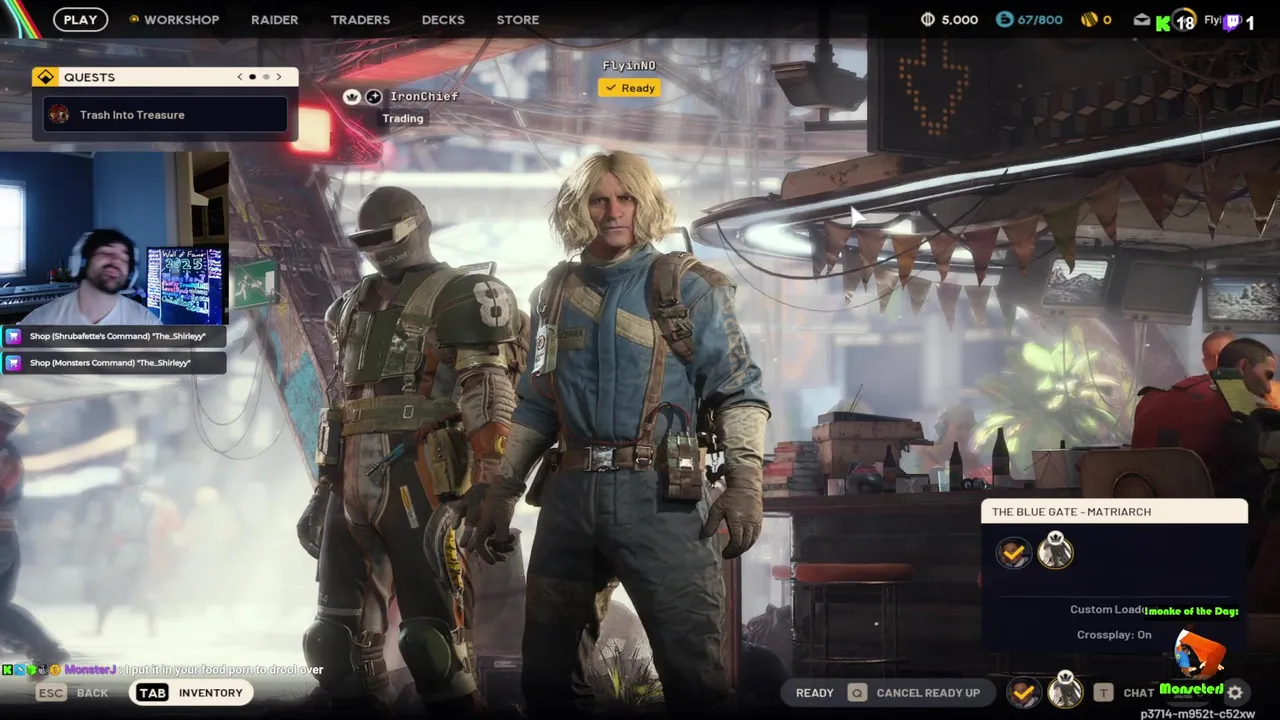This screenshot has height=720, width=1280.
Task: Go to next quest page arrow
Action: pyautogui.click(x=279, y=77)
